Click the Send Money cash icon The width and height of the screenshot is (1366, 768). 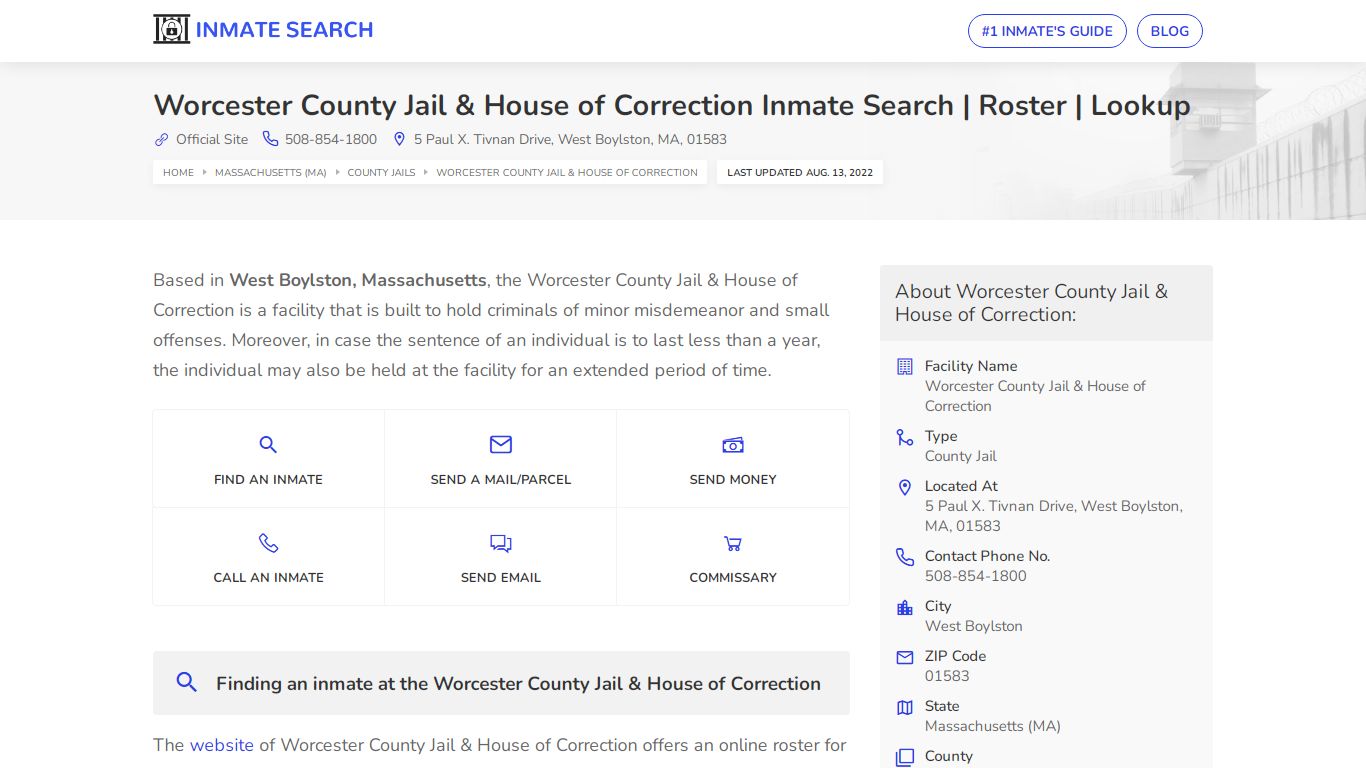coord(733,445)
